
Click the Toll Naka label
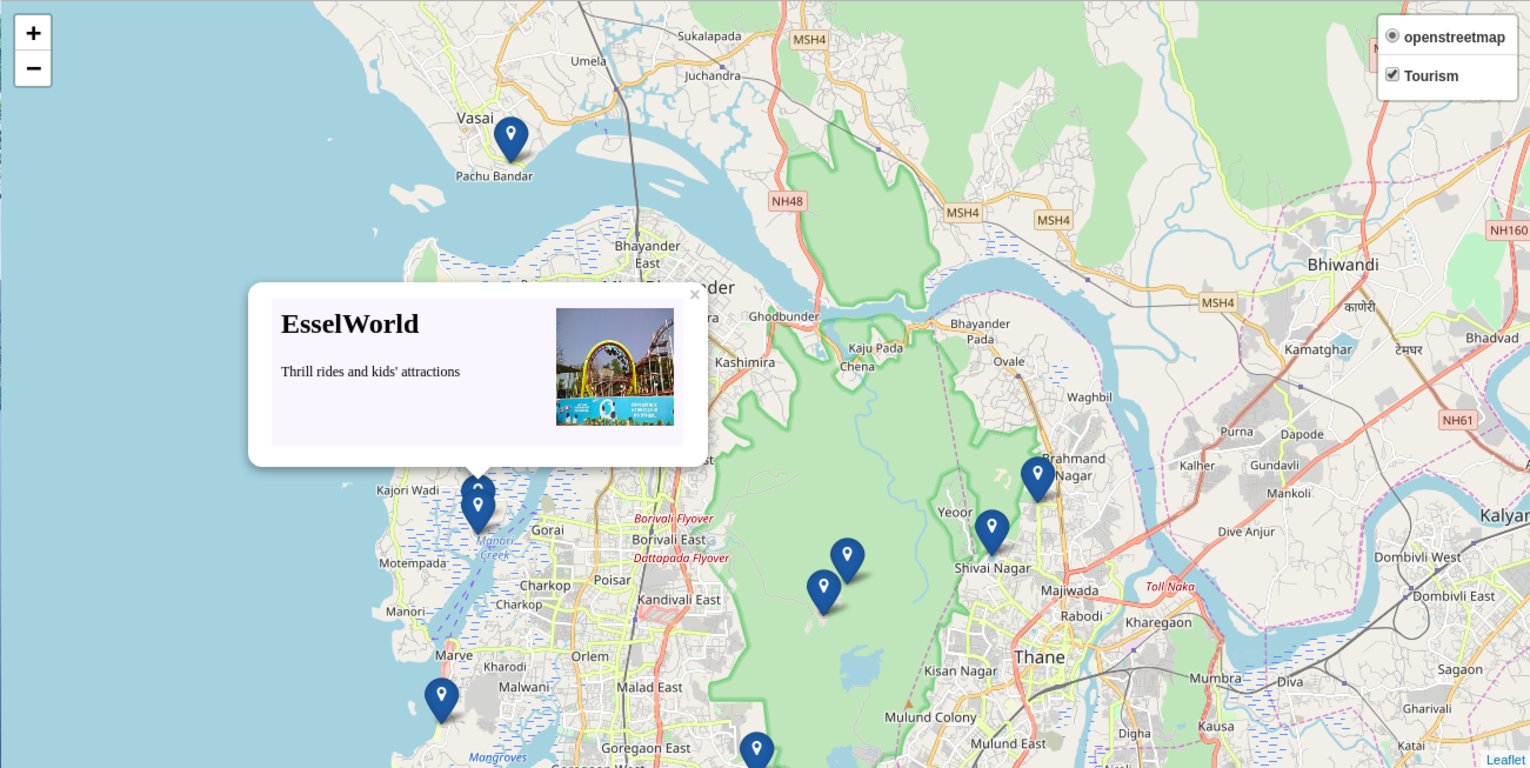1170,587
